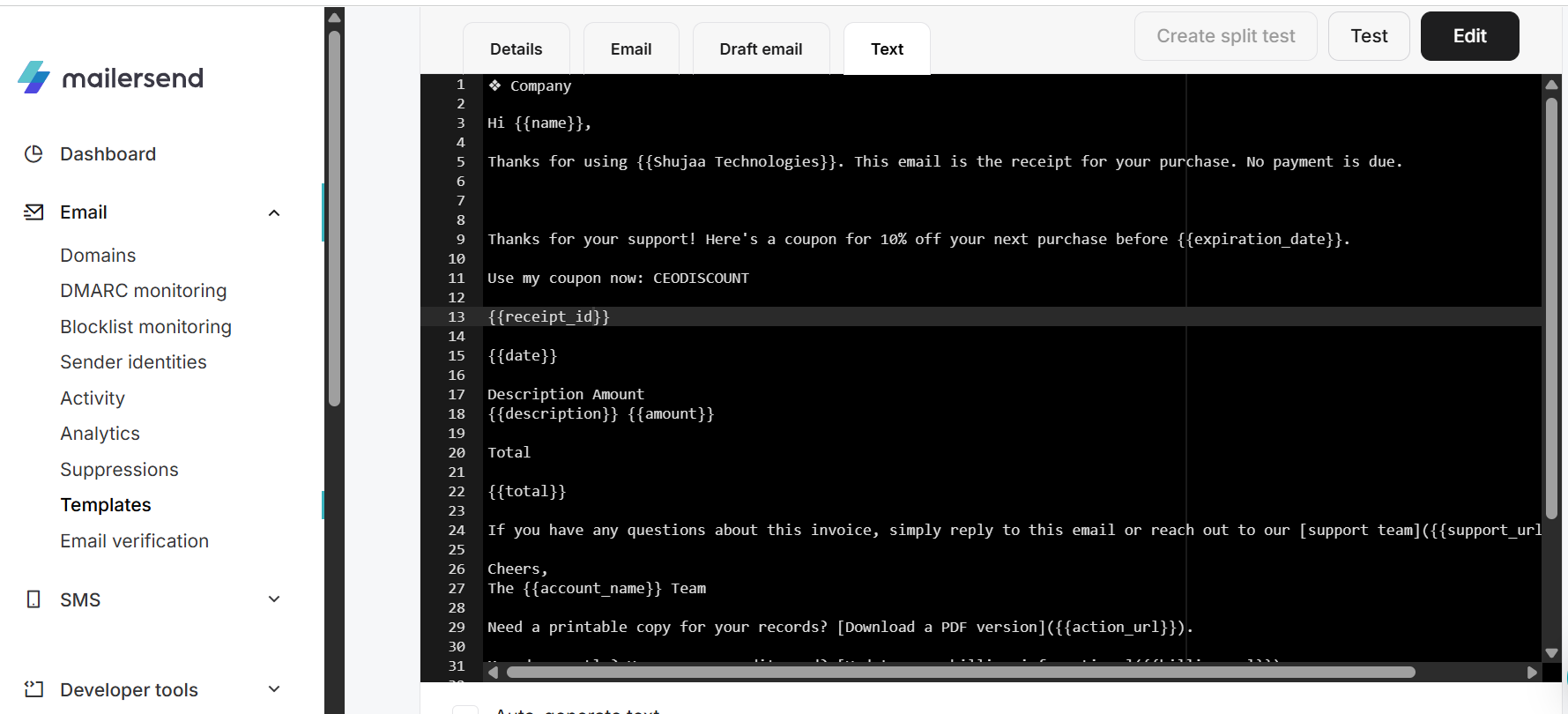Viewport: 1568px width, 714px height.
Task: Click the editor vertical scrollbar thumb
Action: point(1551,308)
